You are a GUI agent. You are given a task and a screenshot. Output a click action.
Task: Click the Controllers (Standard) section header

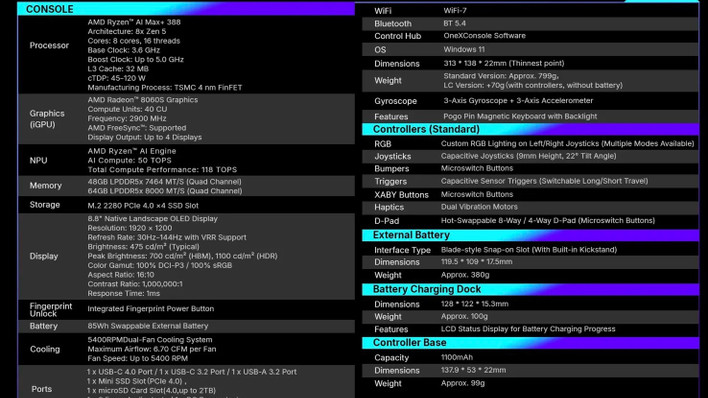530,129
